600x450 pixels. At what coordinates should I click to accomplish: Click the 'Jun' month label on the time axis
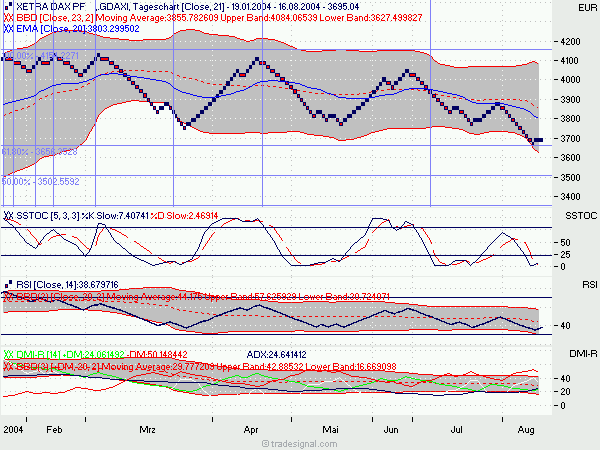[x=391, y=430]
